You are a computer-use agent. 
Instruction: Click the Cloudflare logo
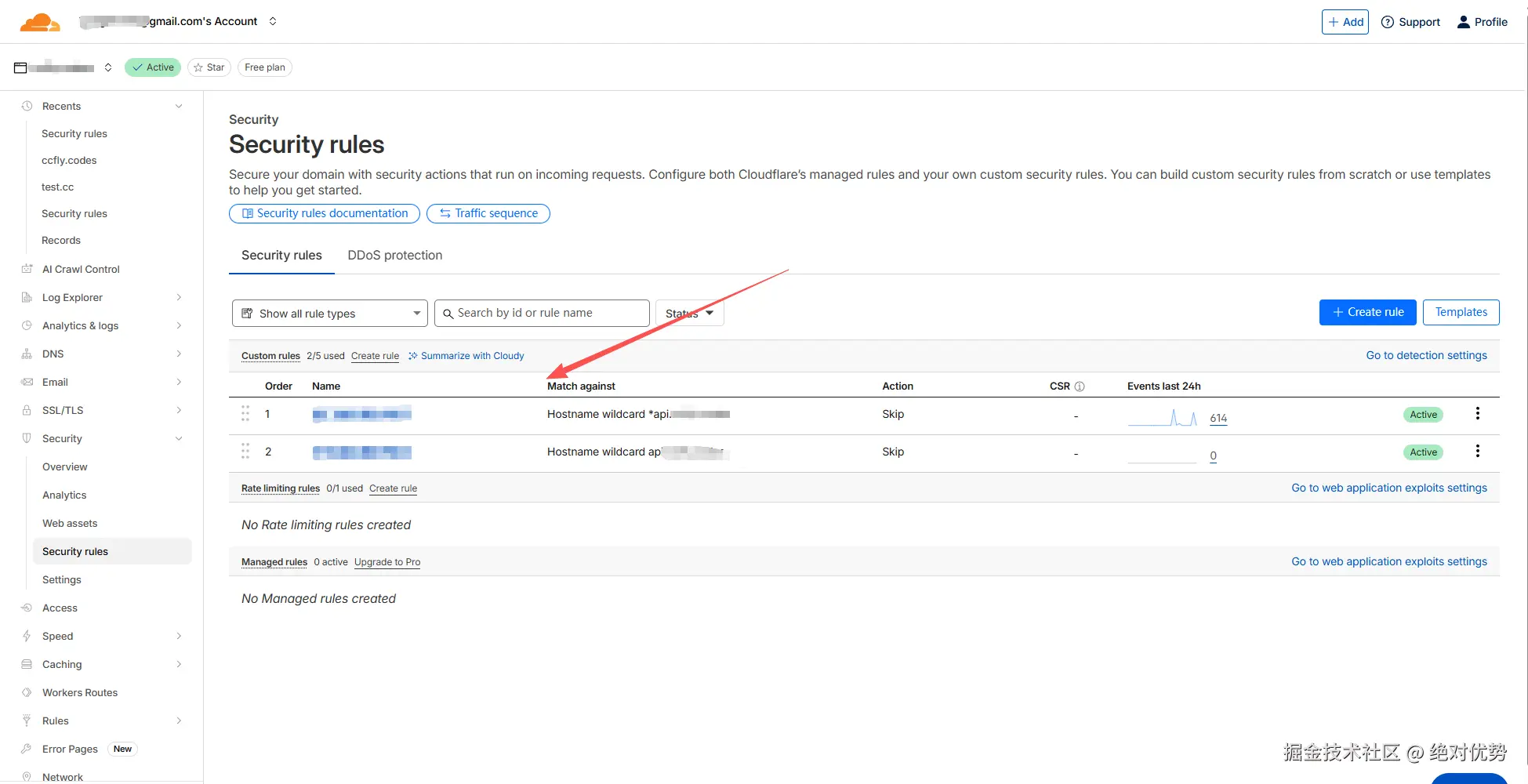tap(40, 22)
